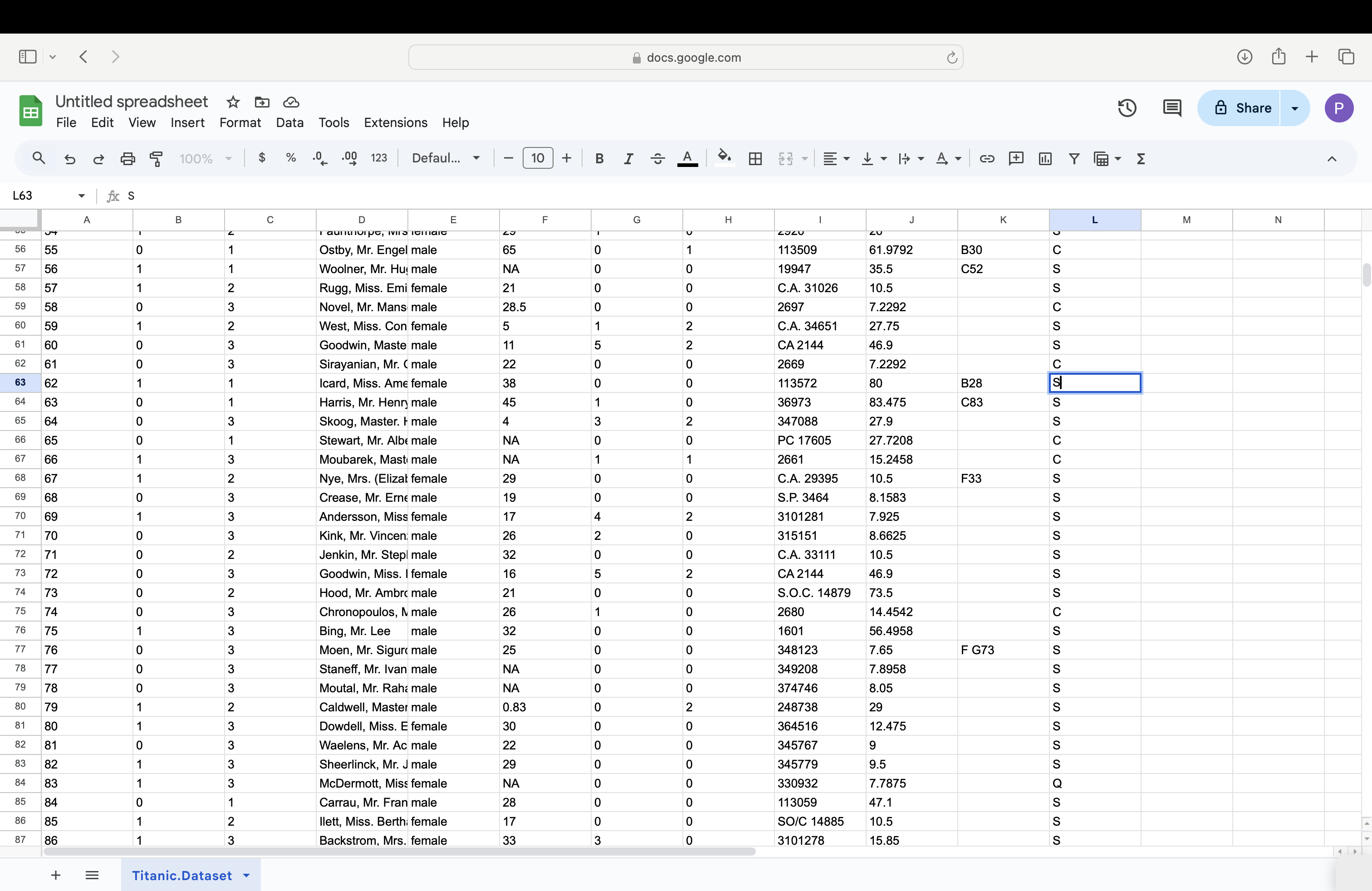Open the Format menu
The image size is (1372, 891).
[240, 122]
